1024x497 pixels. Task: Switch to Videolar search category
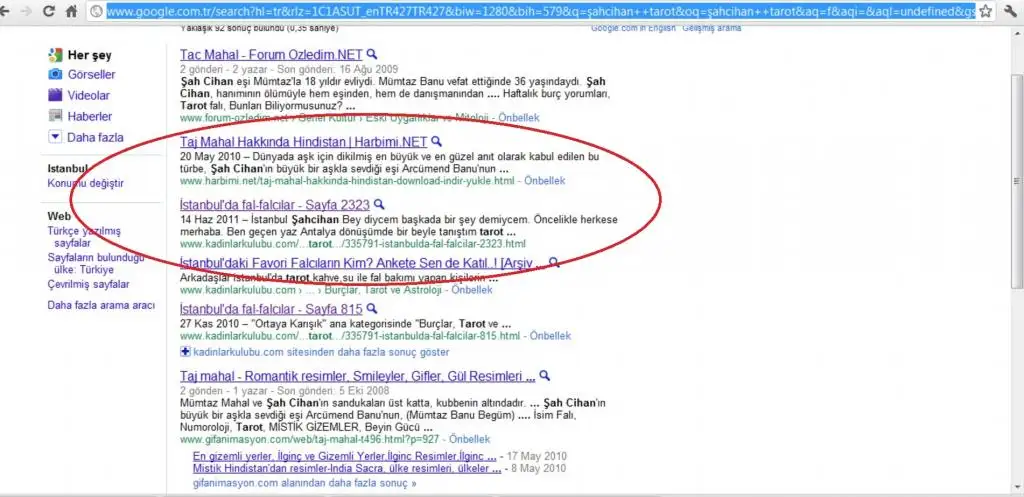(x=89, y=95)
